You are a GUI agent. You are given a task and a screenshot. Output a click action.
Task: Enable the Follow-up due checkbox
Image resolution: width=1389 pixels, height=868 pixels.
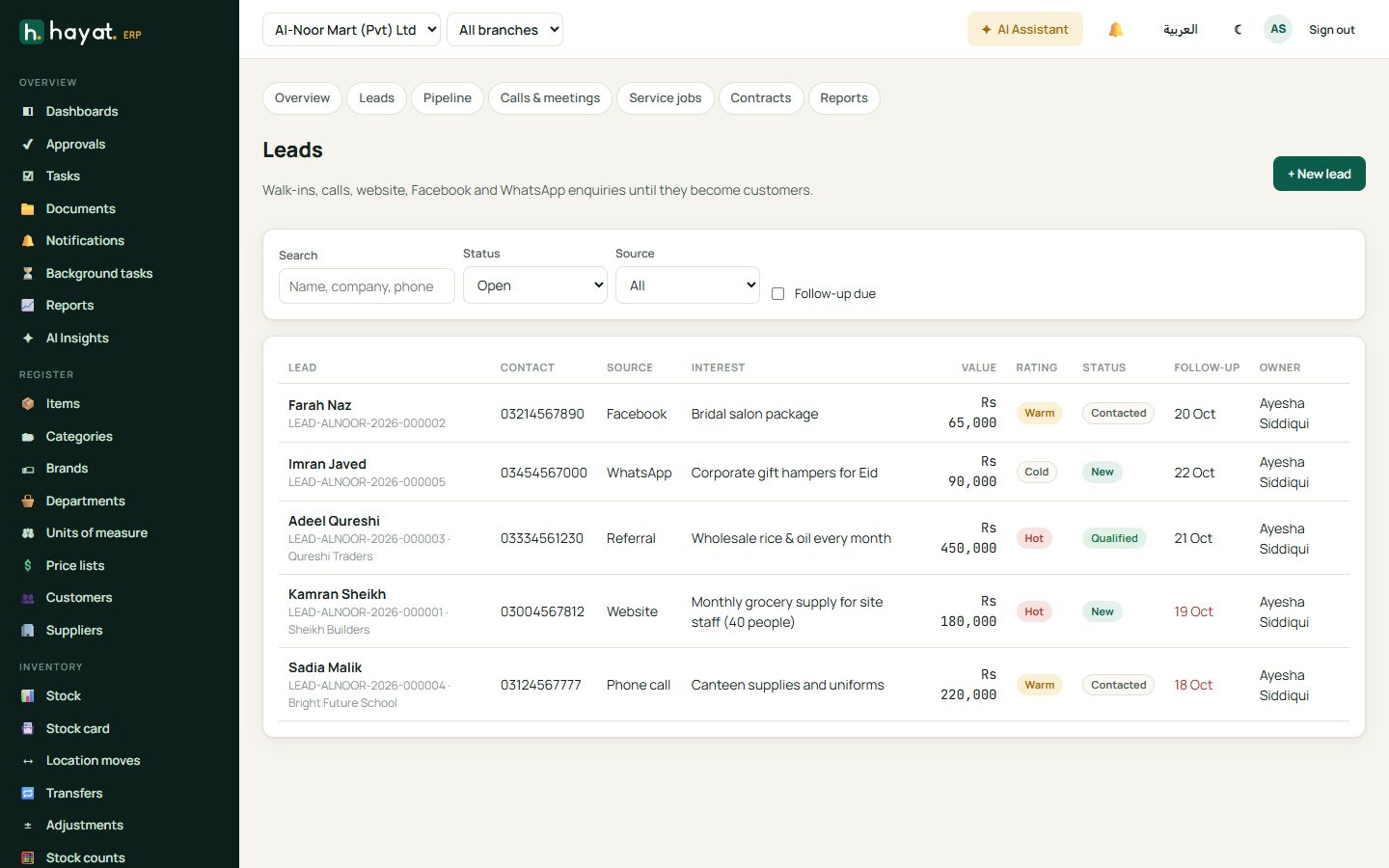[777, 294]
